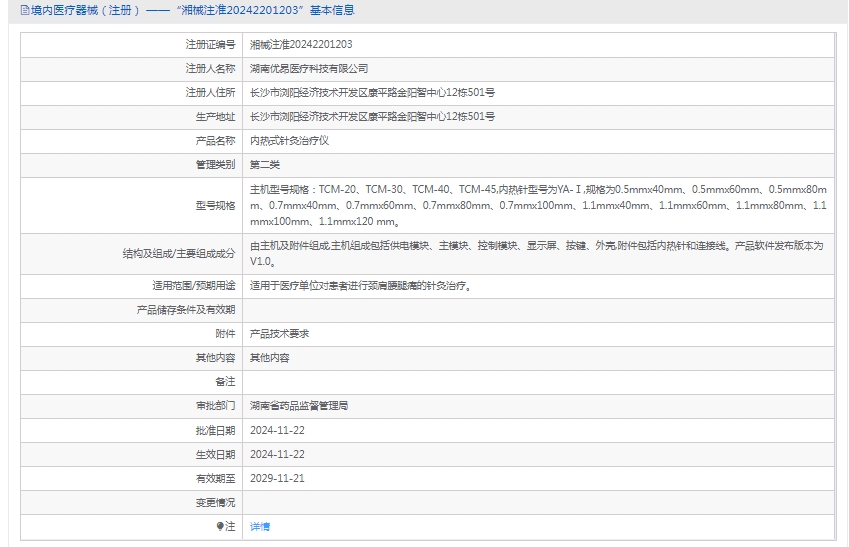Image resolution: width=849 pixels, height=547 pixels.
Task: Click the expiry date 2029-11-21
Action: (x=277, y=478)
